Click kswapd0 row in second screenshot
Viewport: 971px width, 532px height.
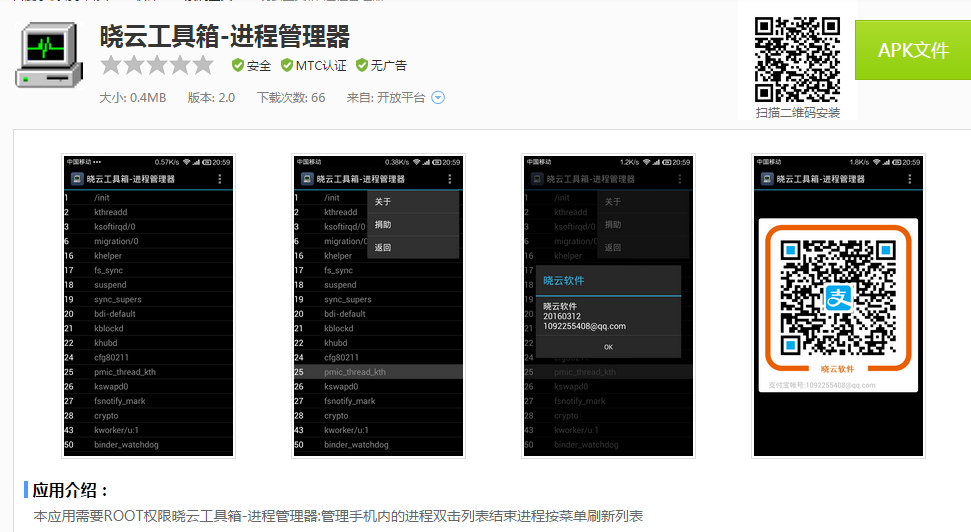(378, 386)
